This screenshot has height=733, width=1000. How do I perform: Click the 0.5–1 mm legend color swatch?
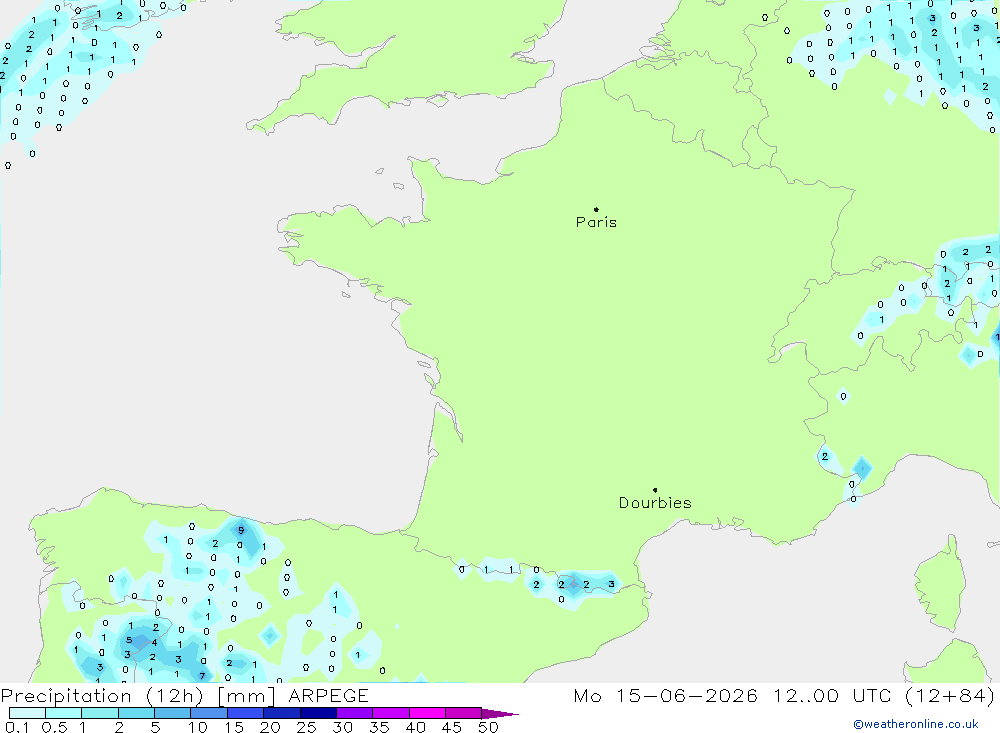coord(64,713)
